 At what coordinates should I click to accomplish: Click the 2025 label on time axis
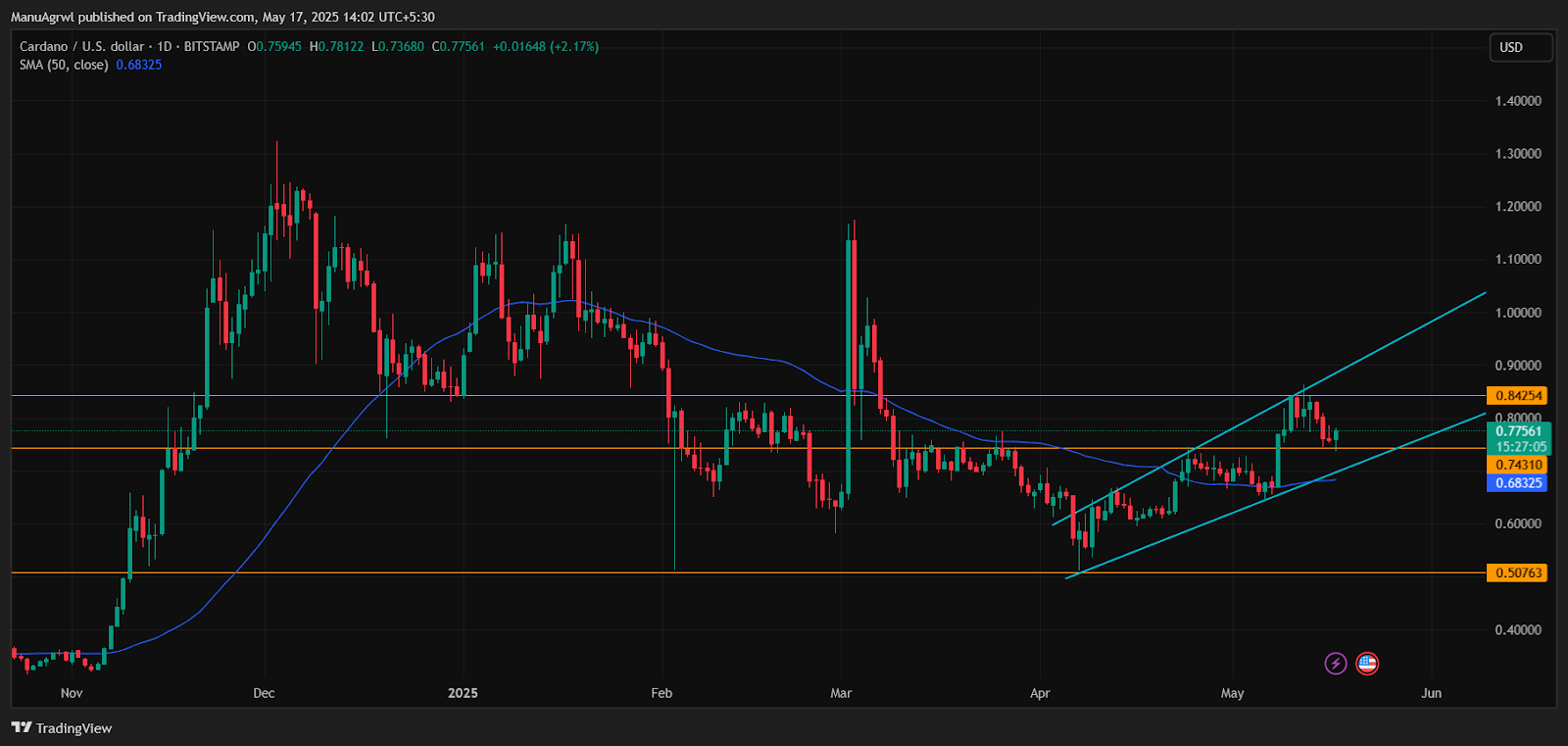coord(463,693)
